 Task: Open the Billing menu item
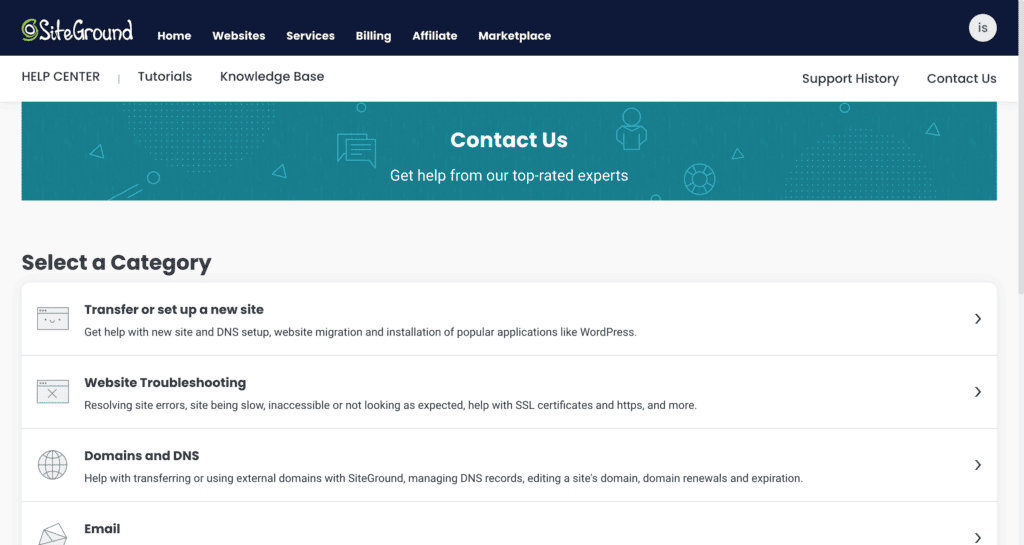click(374, 36)
